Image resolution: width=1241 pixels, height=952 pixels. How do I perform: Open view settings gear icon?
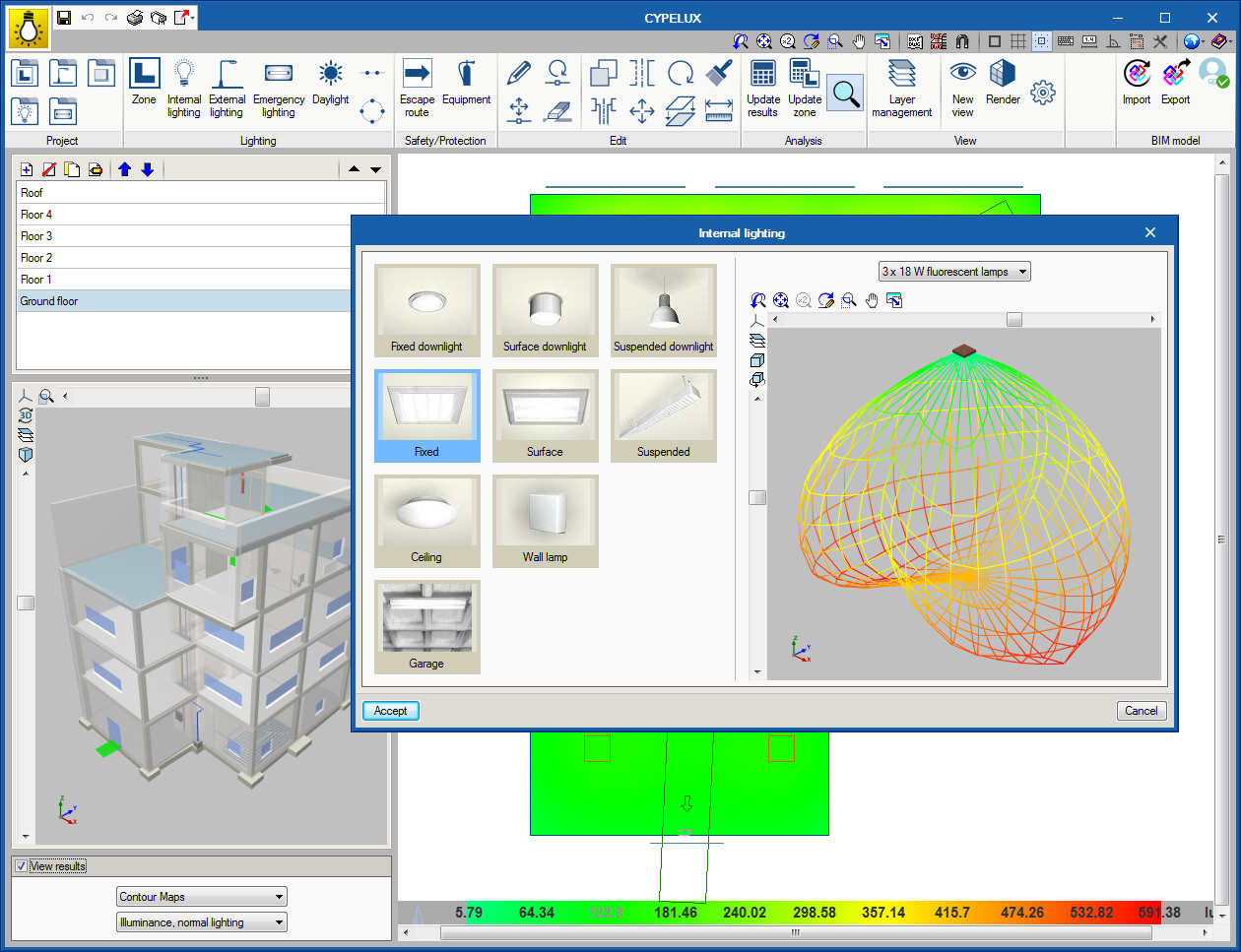[1043, 93]
